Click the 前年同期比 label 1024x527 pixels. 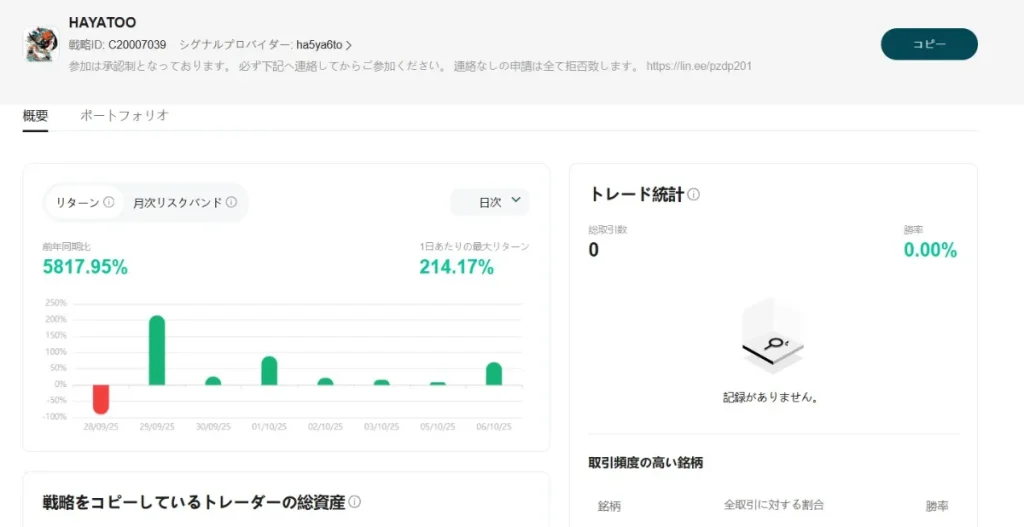[67, 247]
